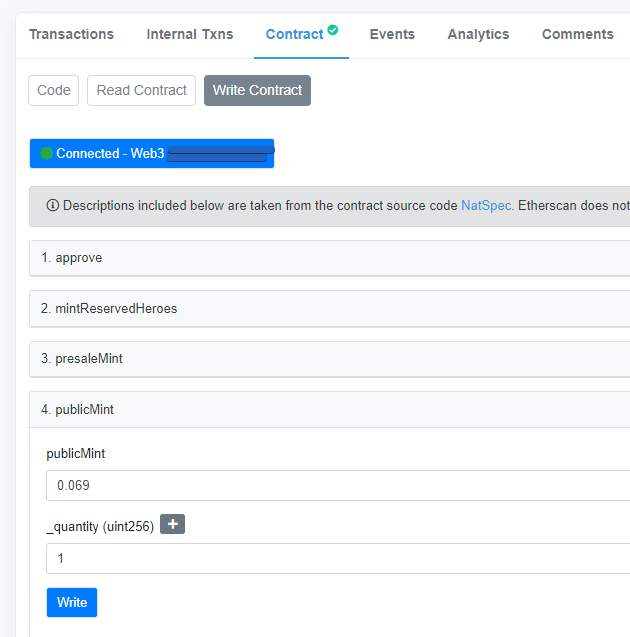Expand the 2. mintReservedHeroes function
The width and height of the screenshot is (630, 637).
tap(329, 309)
